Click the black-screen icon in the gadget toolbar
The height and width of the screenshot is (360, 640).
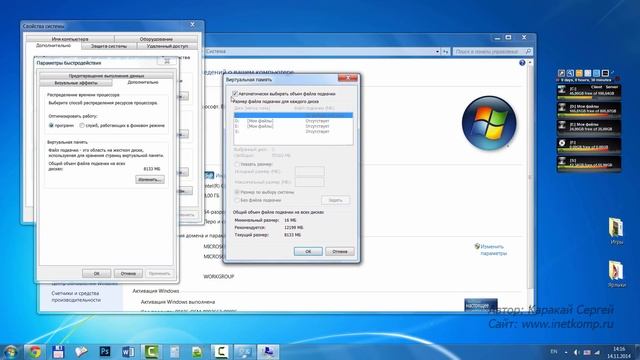pyautogui.click(x=605, y=73)
